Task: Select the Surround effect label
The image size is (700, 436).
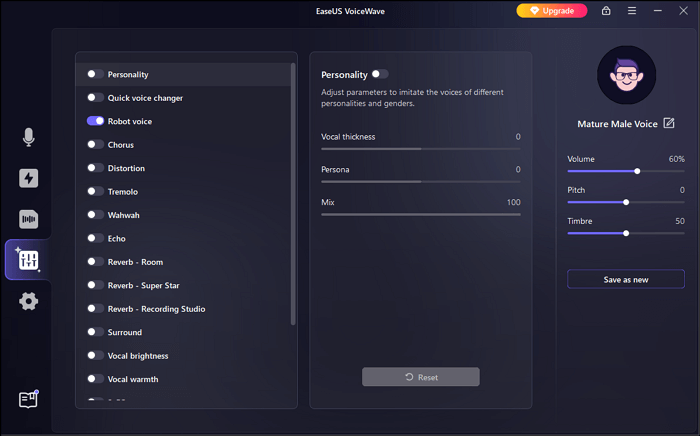Action: click(x=125, y=332)
